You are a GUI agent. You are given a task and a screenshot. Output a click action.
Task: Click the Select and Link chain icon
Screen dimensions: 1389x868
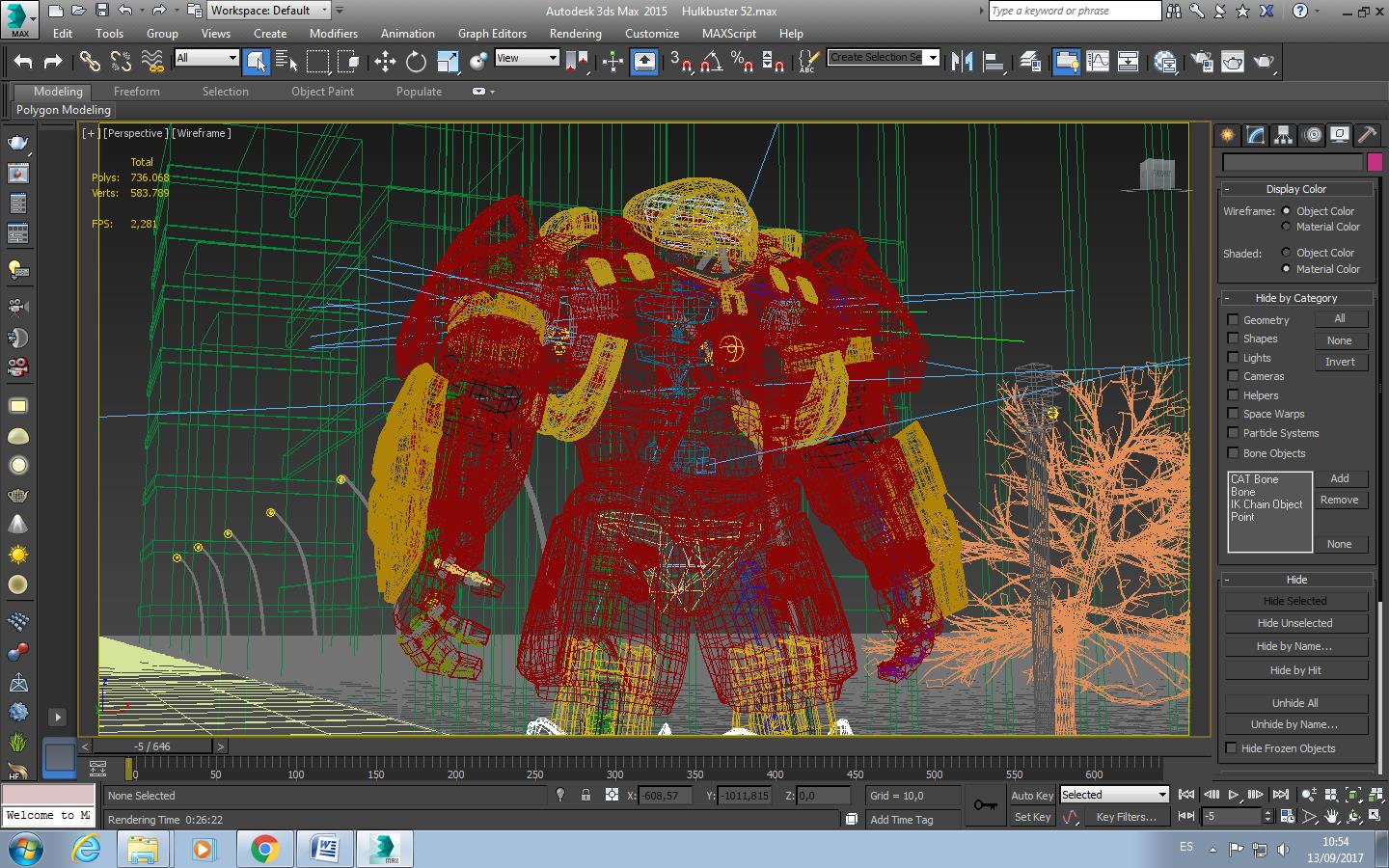pos(90,62)
